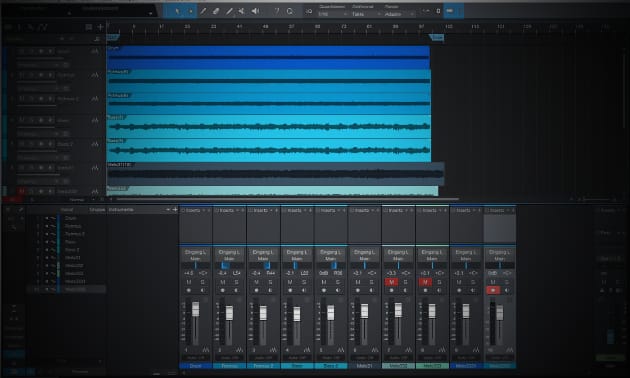Open Inserts dropdown arrow on Melo223 channel

[440, 210]
